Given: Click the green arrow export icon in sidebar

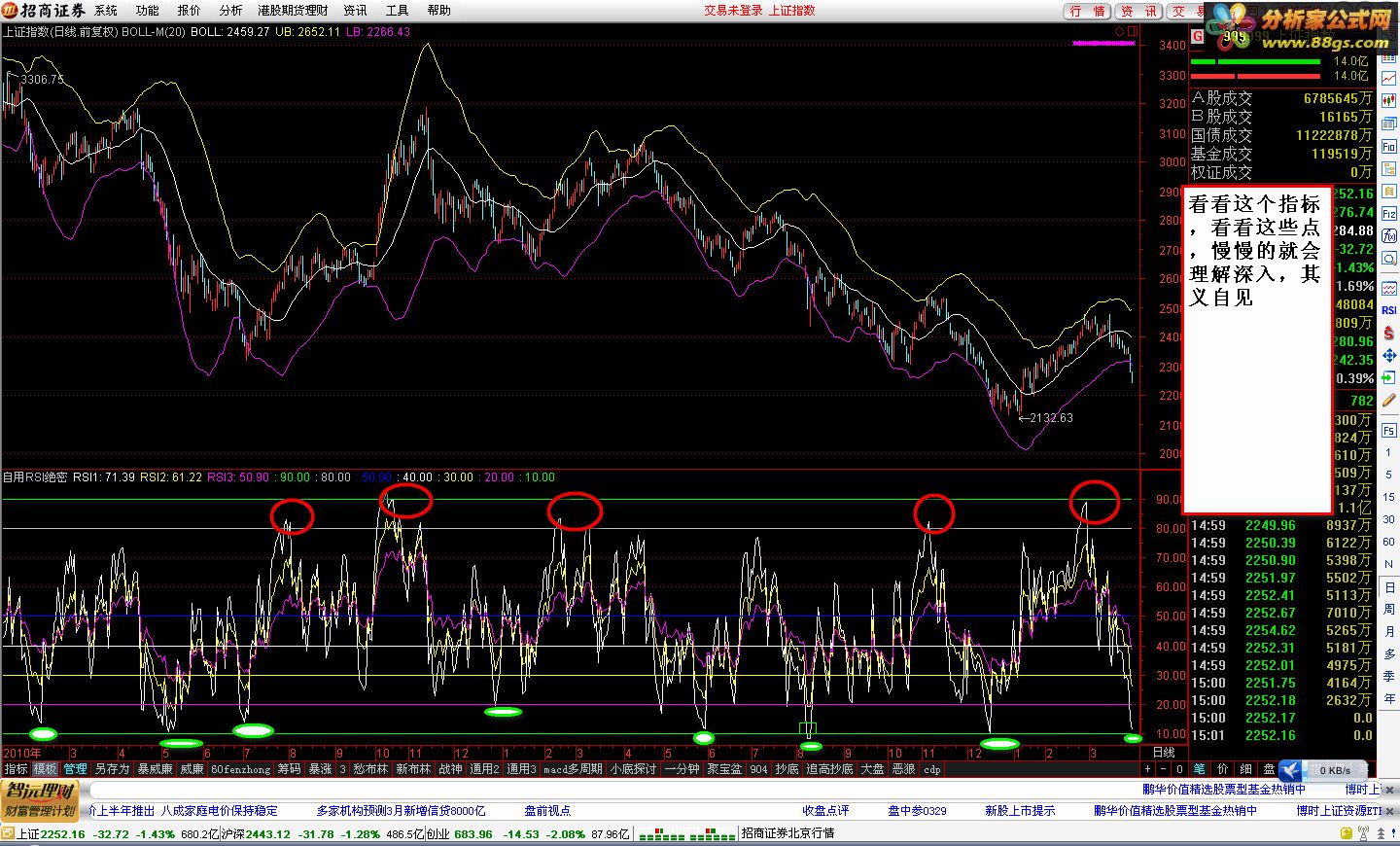Looking at the screenshot, I should pos(1389,377).
